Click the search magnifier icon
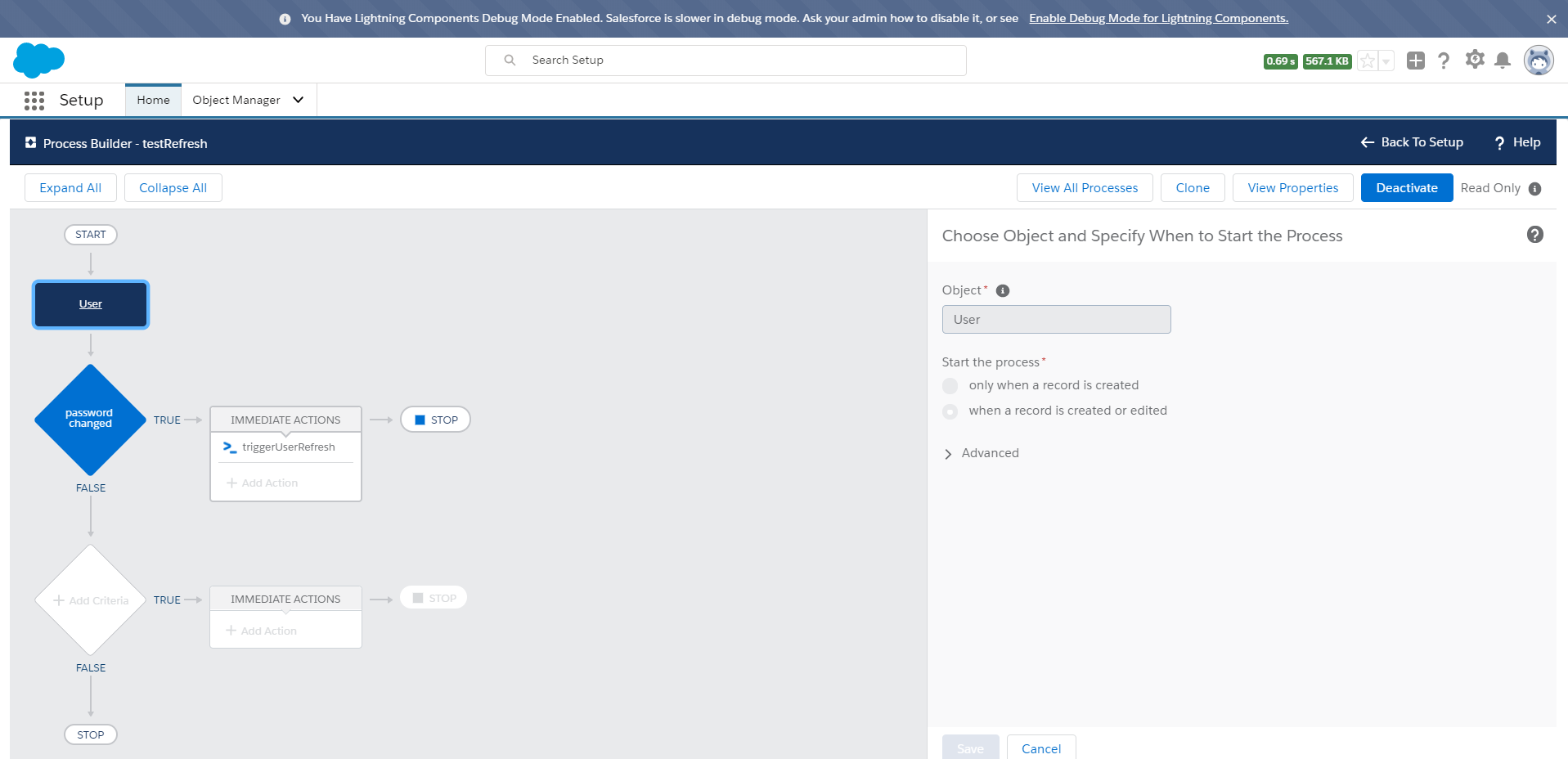The height and width of the screenshot is (759, 1568). (510, 61)
